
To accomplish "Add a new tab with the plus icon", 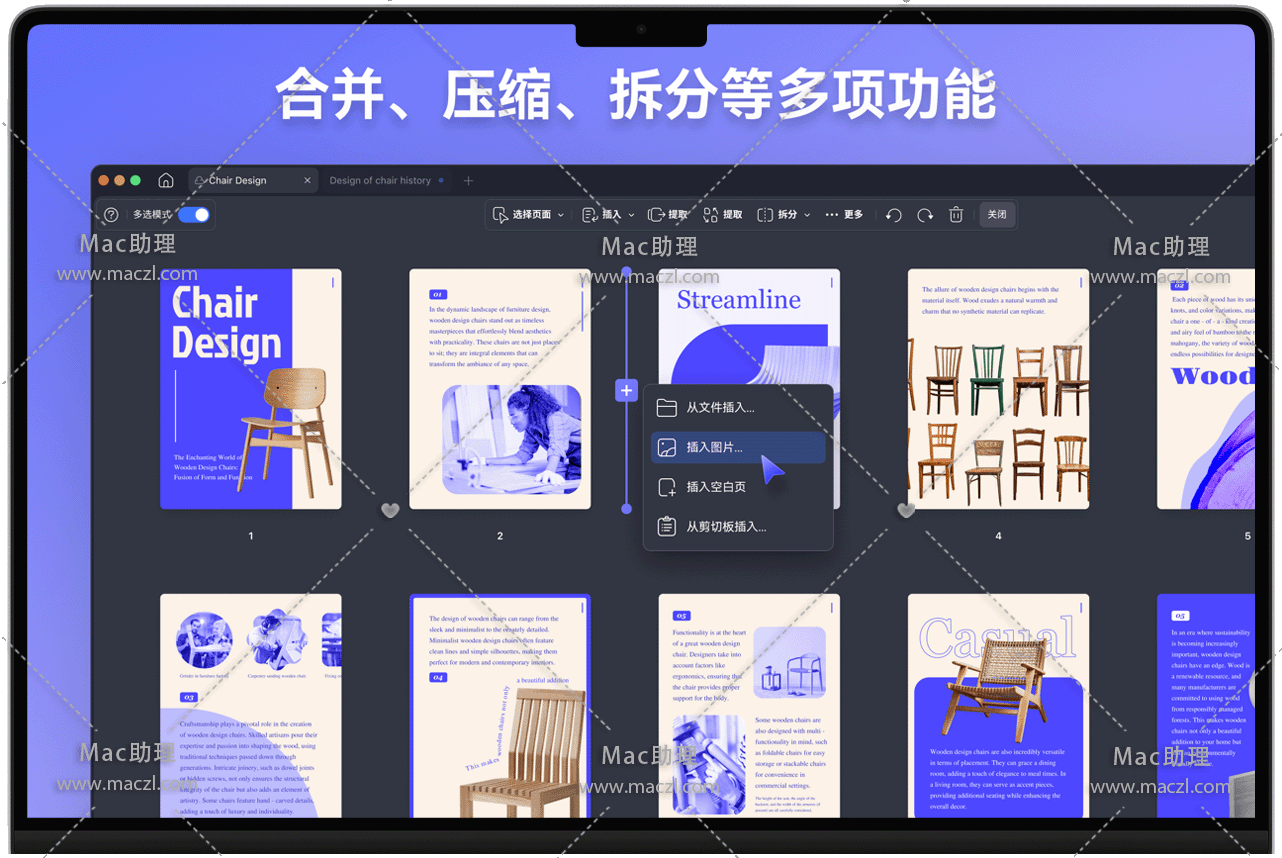I will point(468,181).
